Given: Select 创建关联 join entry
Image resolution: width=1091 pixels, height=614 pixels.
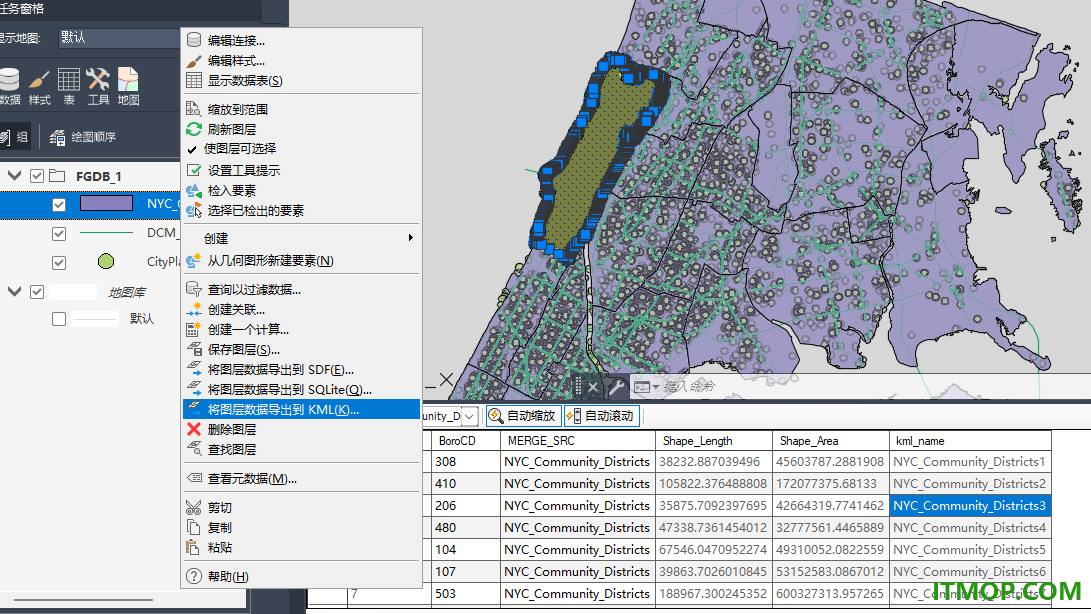Looking at the screenshot, I should [301, 309].
